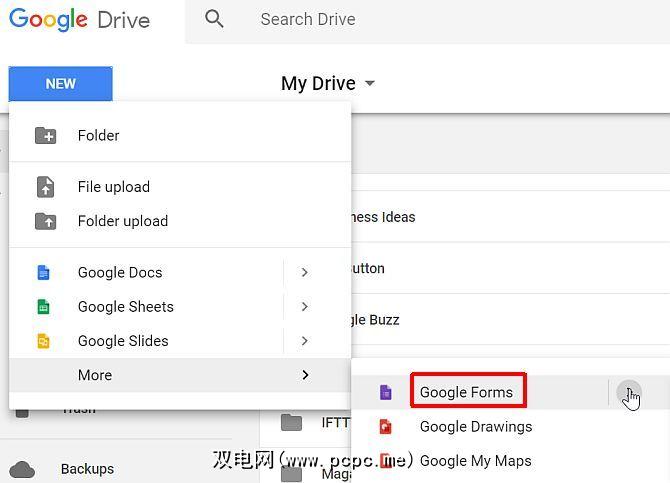This screenshot has height=483, width=670.
Task: Click the new Folder icon
Action: click(x=45, y=135)
